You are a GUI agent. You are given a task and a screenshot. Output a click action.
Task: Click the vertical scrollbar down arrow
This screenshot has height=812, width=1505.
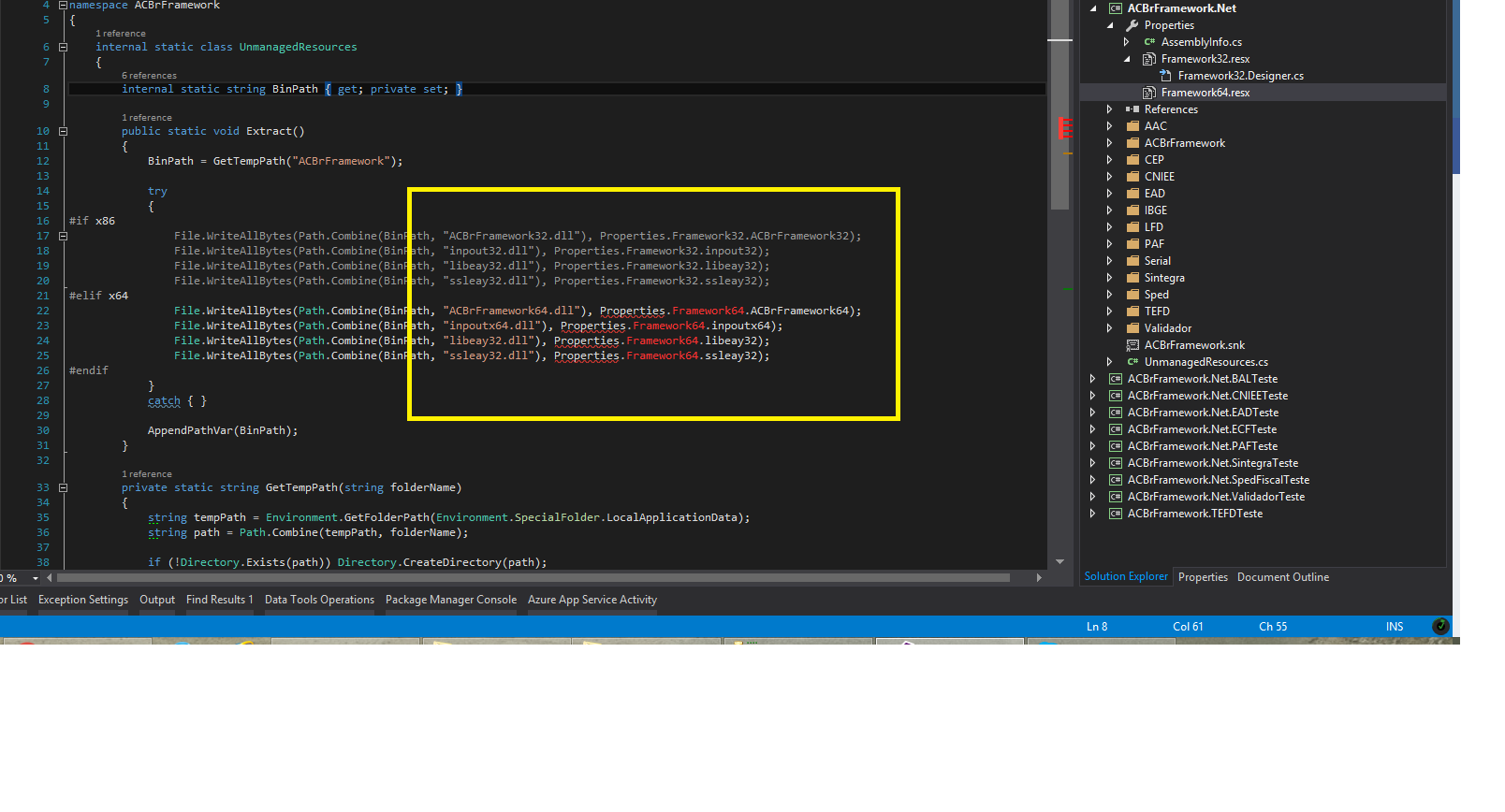[1059, 561]
